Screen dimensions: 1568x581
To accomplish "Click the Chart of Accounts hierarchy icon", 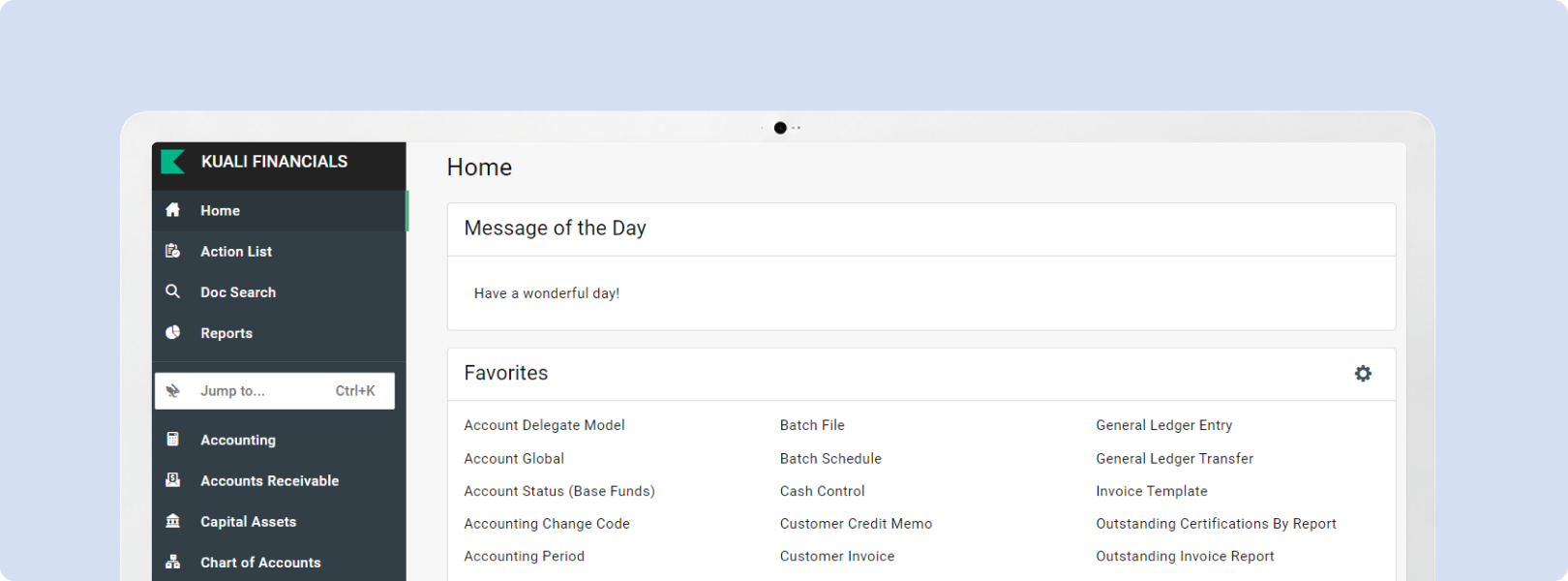I will 173,562.
